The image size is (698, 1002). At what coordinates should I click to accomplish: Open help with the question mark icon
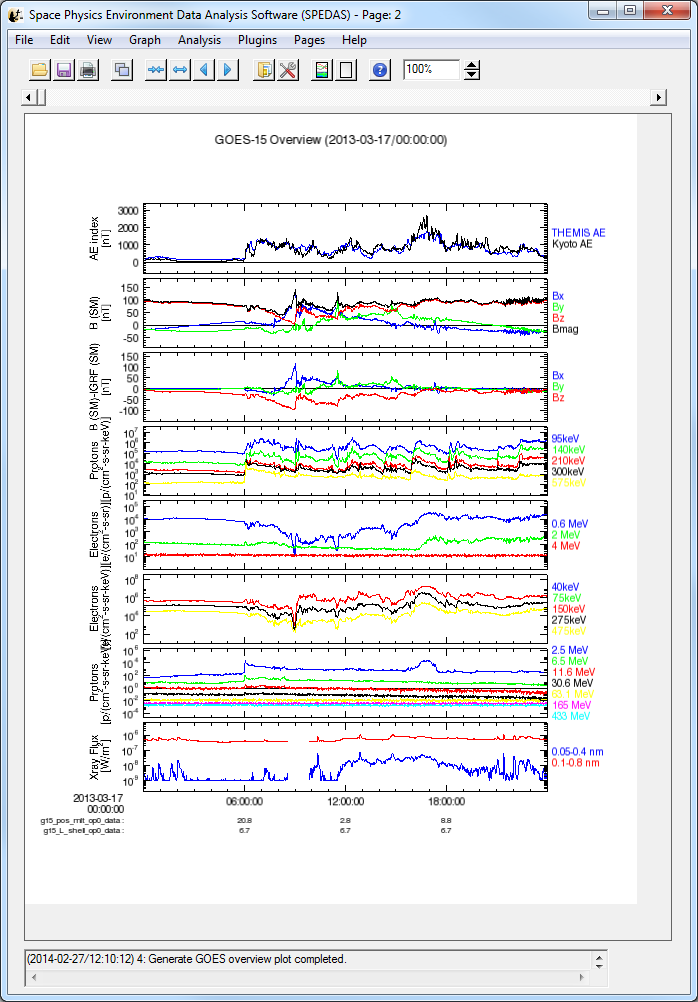point(380,70)
